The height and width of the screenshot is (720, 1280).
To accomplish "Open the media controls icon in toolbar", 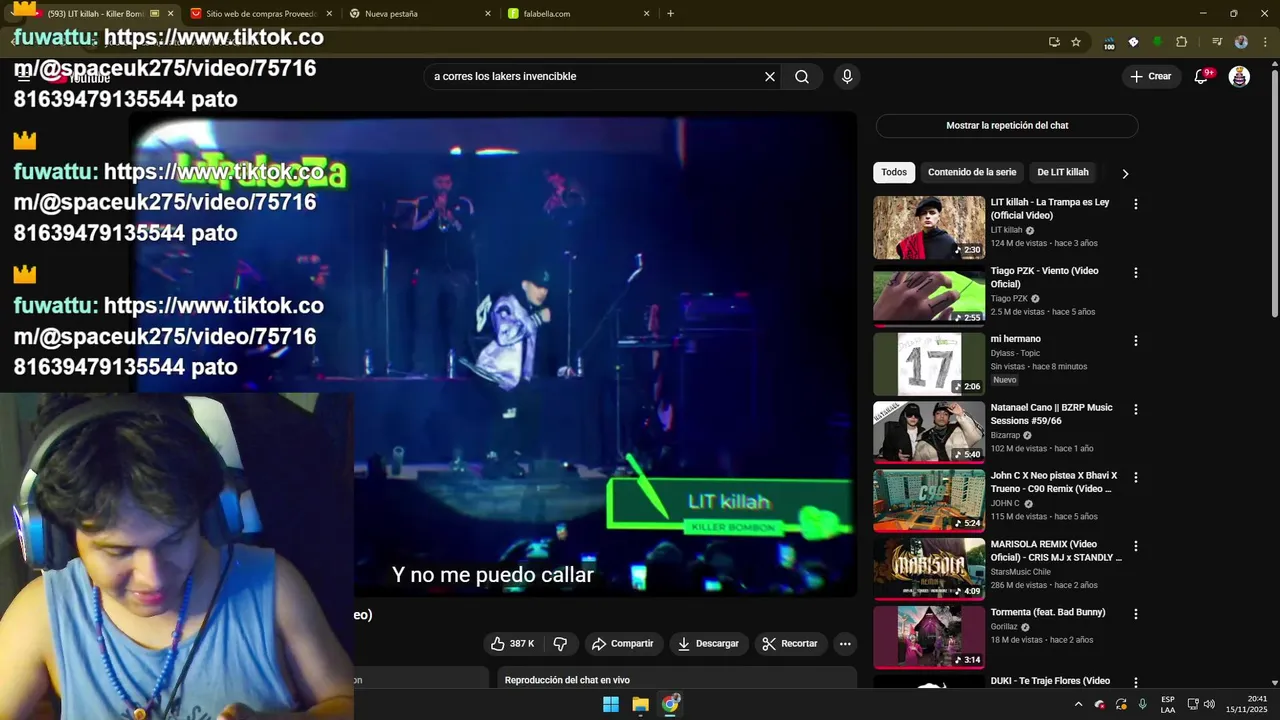I will pos(1217,42).
